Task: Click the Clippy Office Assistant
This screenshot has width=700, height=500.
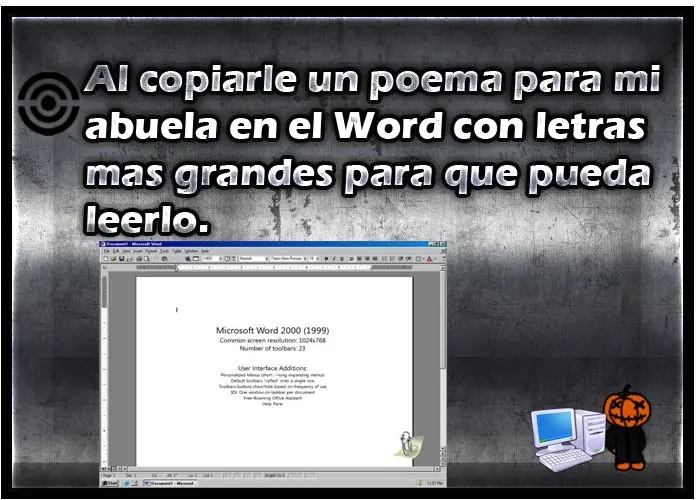Action: coord(408,443)
